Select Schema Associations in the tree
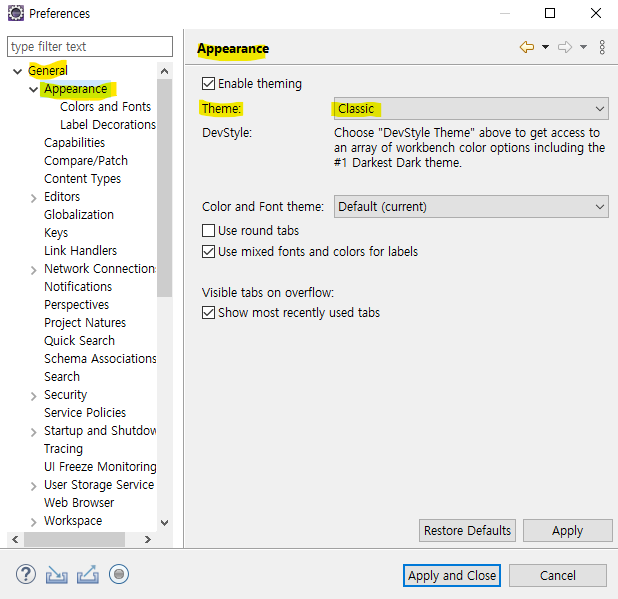This screenshot has height=599, width=618. pyautogui.click(x=100, y=359)
